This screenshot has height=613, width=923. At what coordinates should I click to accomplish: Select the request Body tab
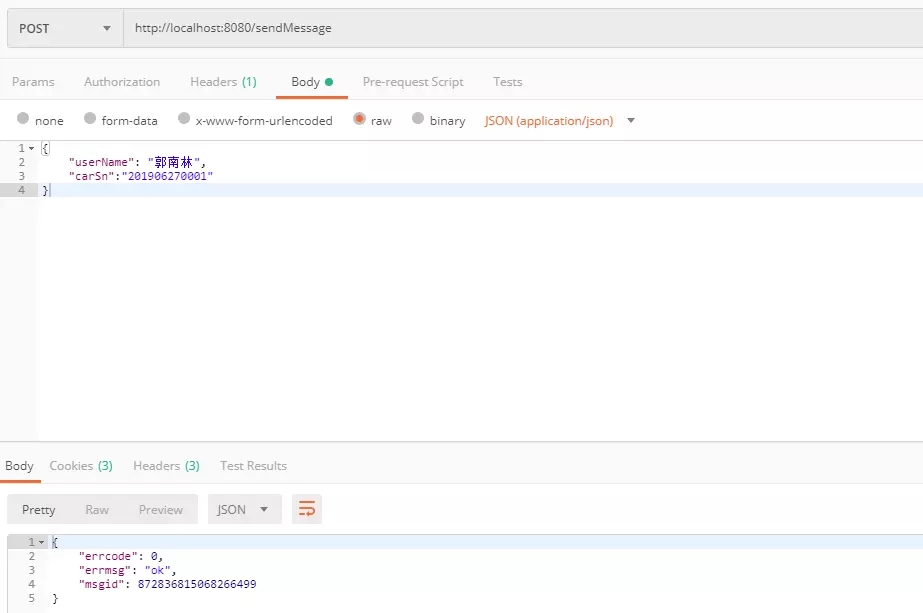[312, 82]
